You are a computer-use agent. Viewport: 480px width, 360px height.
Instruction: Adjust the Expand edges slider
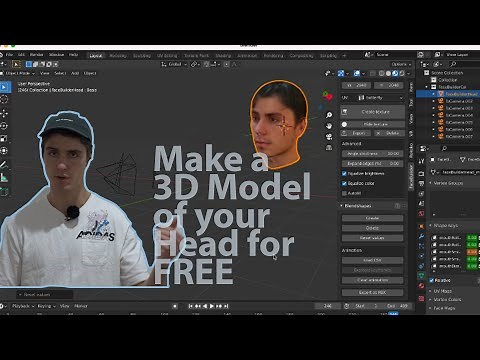[x=372, y=164]
